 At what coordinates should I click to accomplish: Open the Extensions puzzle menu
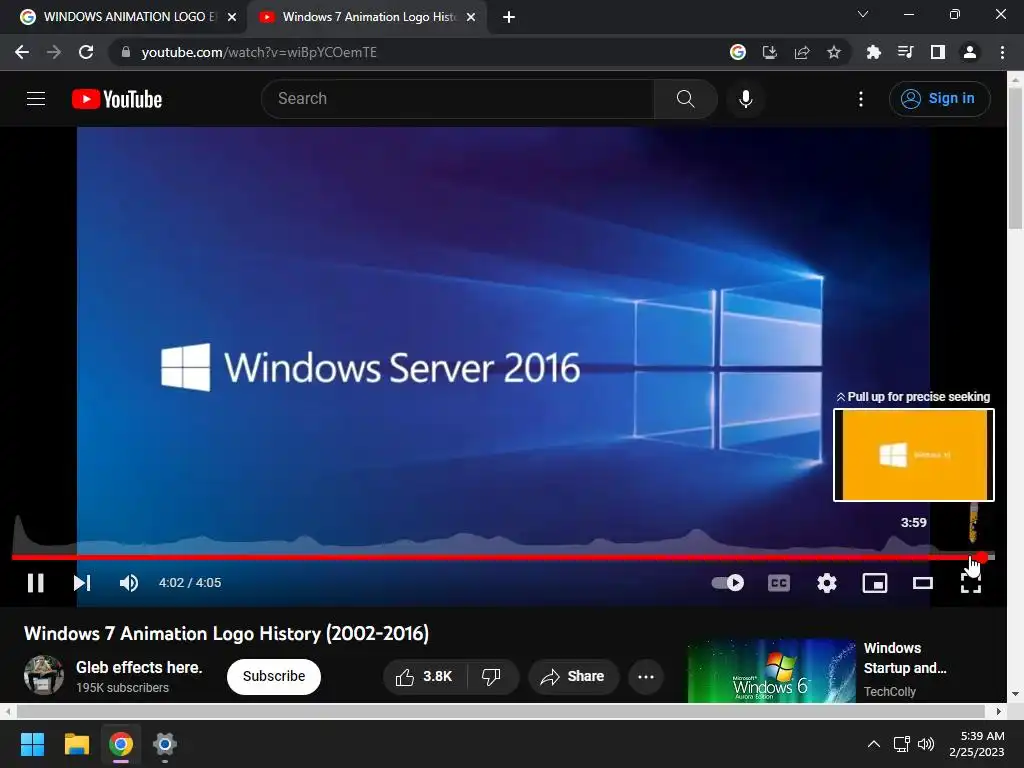click(x=873, y=52)
